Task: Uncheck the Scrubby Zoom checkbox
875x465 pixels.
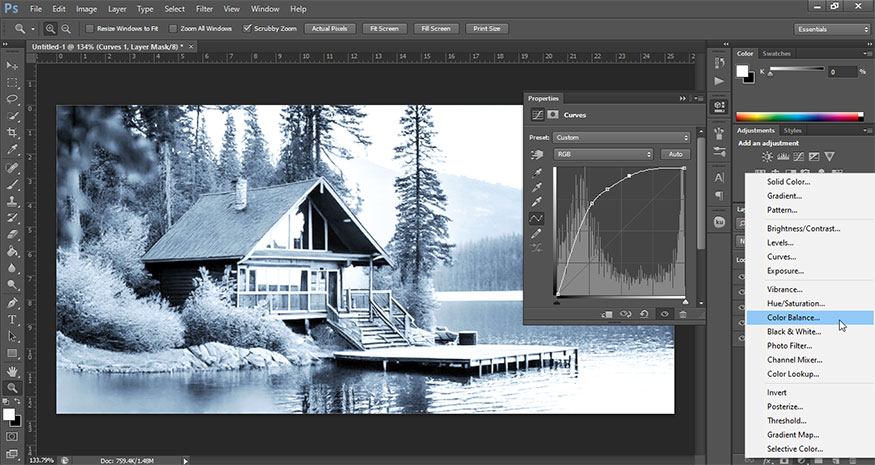Action: tap(248, 29)
